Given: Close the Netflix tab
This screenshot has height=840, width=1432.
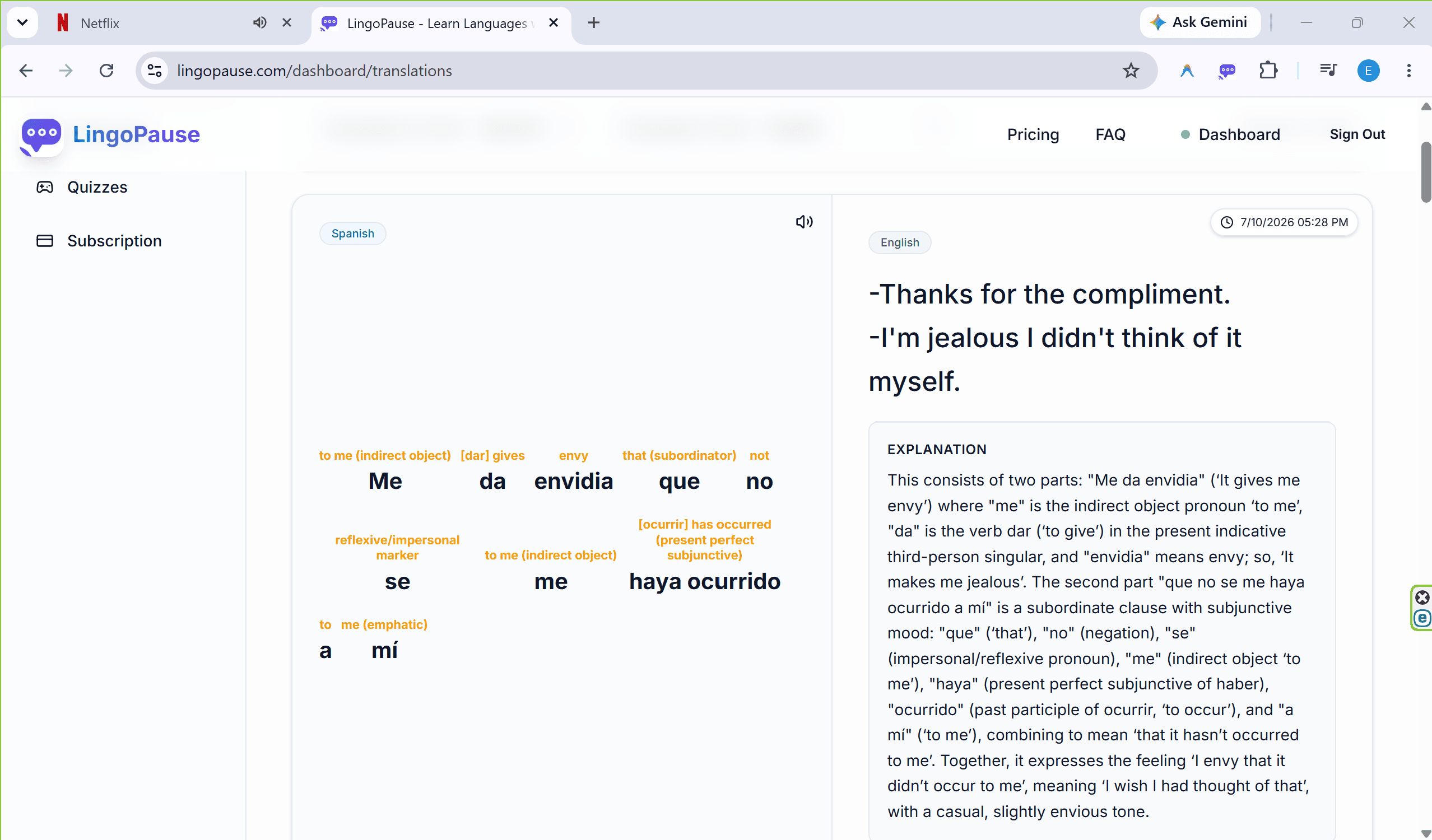Looking at the screenshot, I should click(287, 23).
